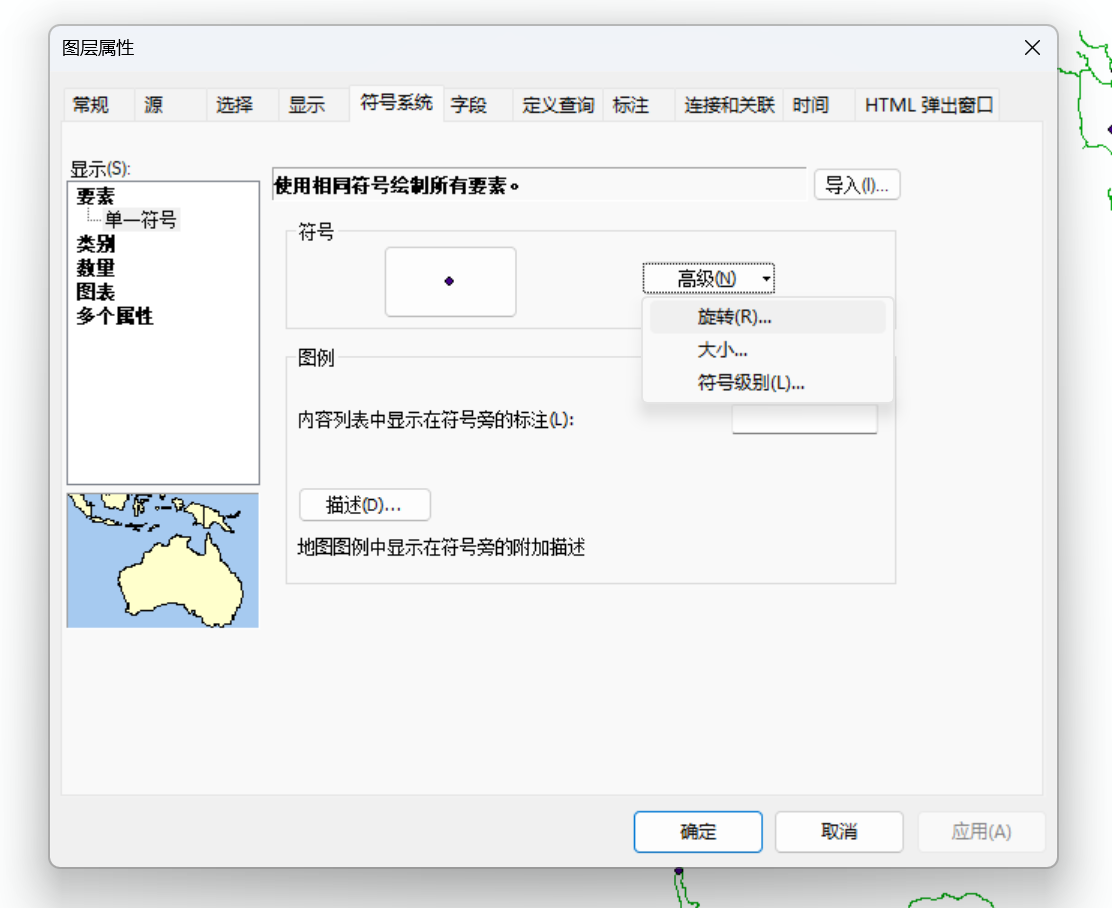1112x908 pixels.
Task: Open the 连接和关联 tab
Action: 729,105
